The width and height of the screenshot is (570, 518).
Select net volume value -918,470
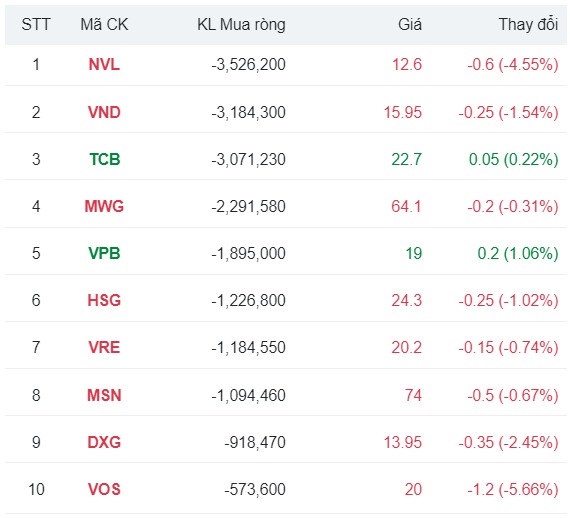(x=255, y=443)
